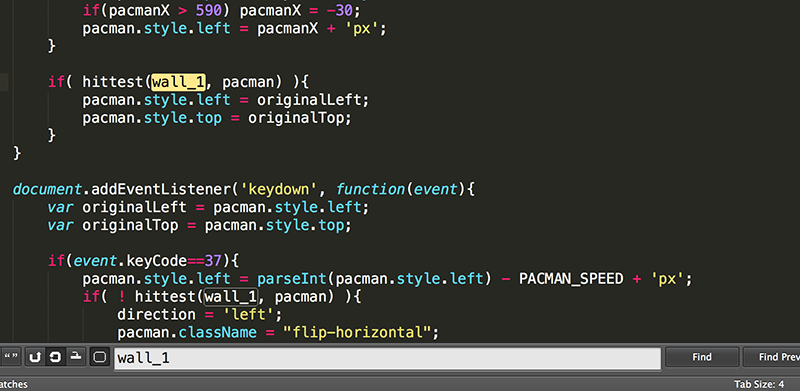800x391 pixels.
Task: Place cursor on 'keydown' string
Action: pyautogui.click(x=275, y=189)
